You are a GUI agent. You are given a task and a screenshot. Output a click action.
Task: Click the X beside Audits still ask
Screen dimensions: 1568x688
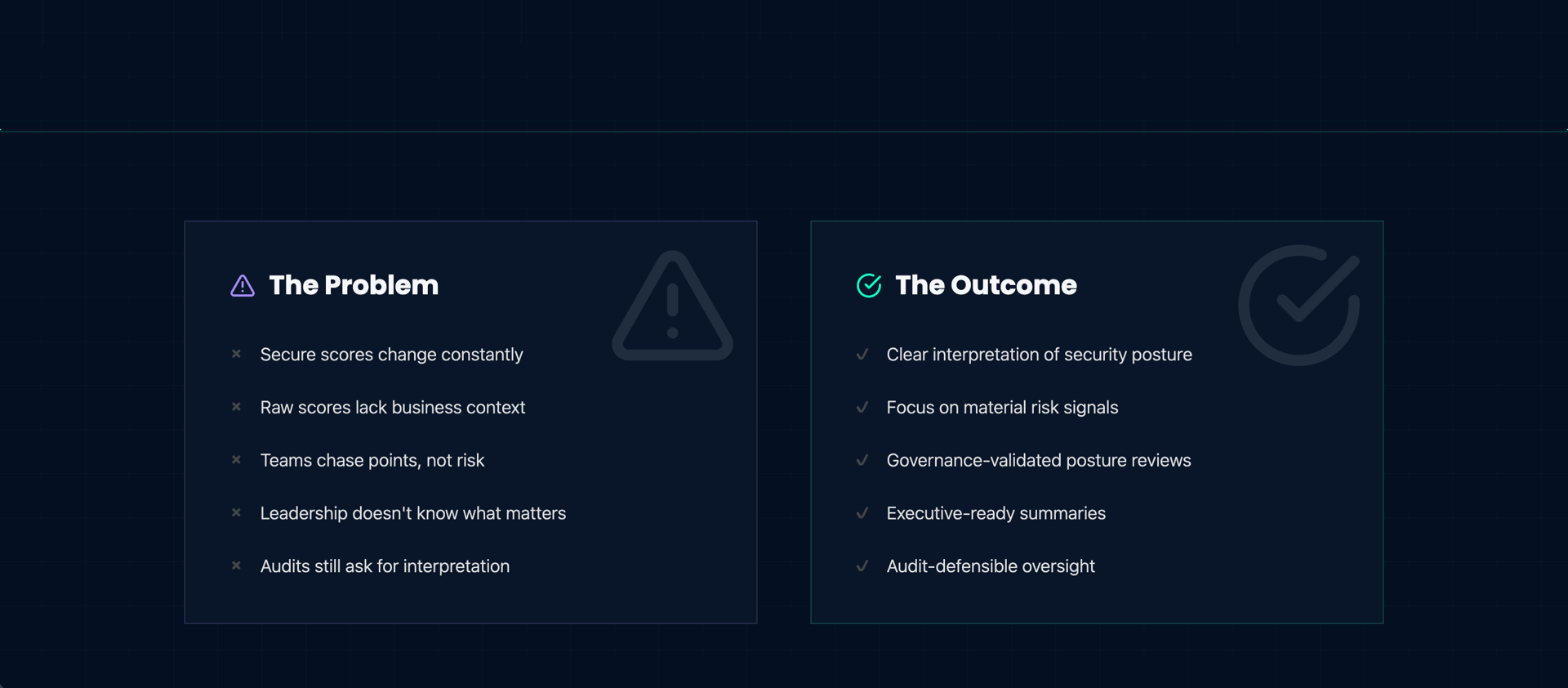click(x=236, y=565)
